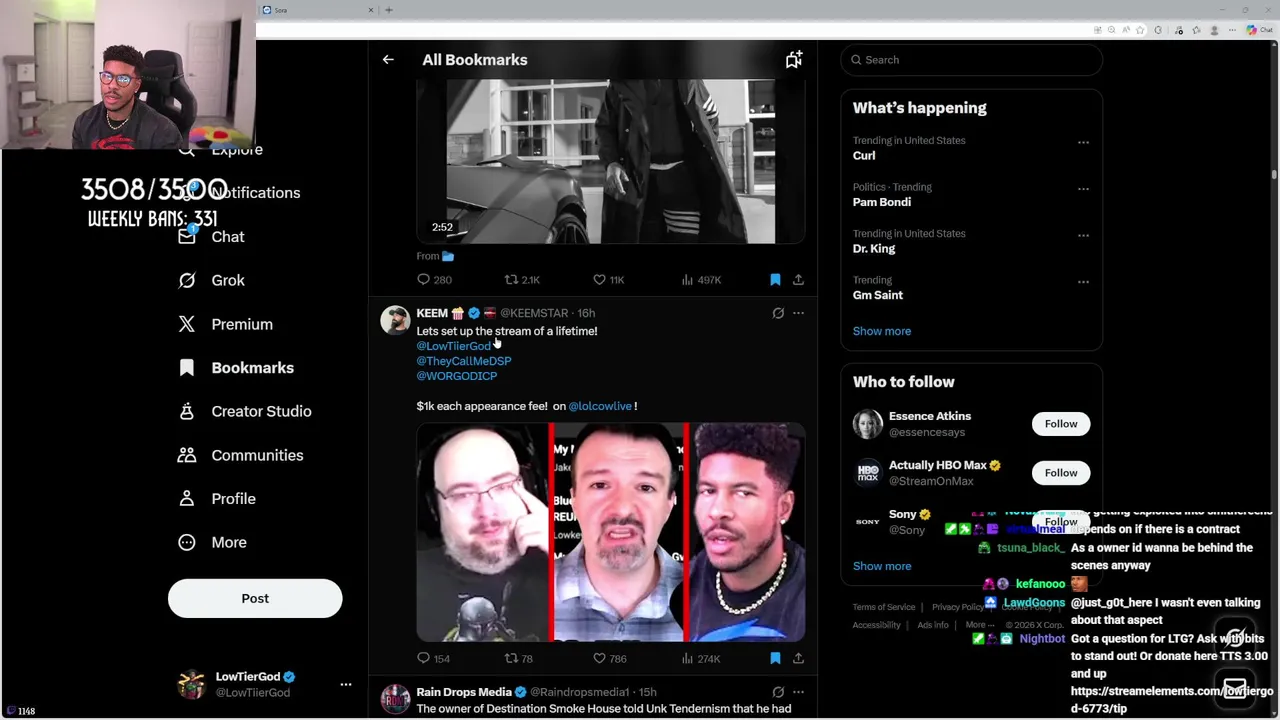Viewport: 1280px width, 720px height.
Task: Open Rain Drops Media's profile avatar
Action: [395, 699]
